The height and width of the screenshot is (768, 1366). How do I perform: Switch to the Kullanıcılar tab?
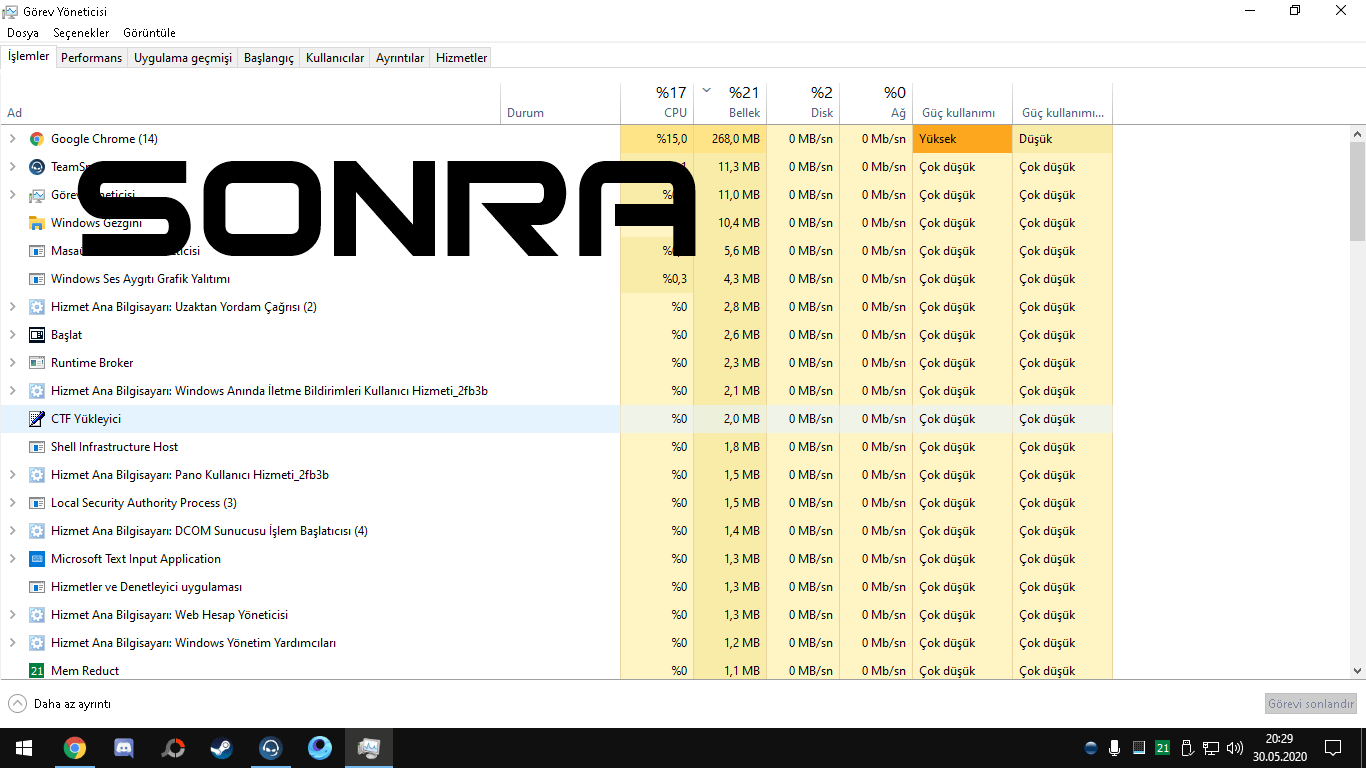click(x=335, y=58)
